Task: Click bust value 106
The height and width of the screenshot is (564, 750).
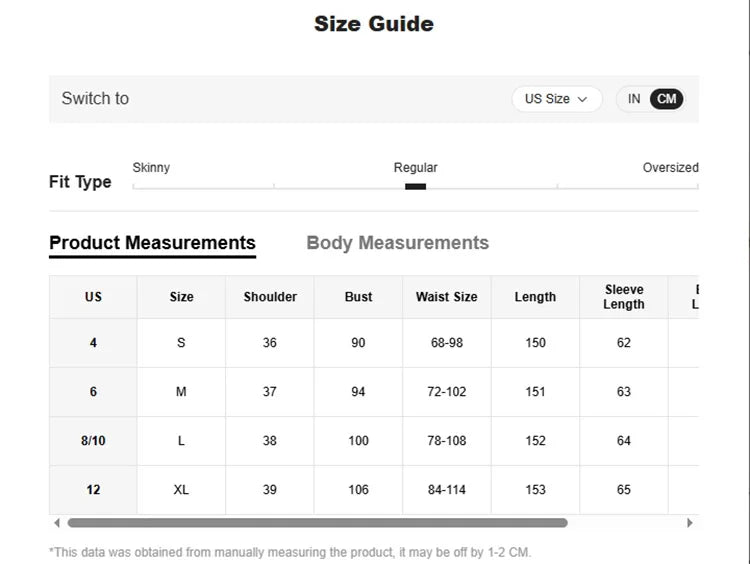Action: [x=358, y=490]
